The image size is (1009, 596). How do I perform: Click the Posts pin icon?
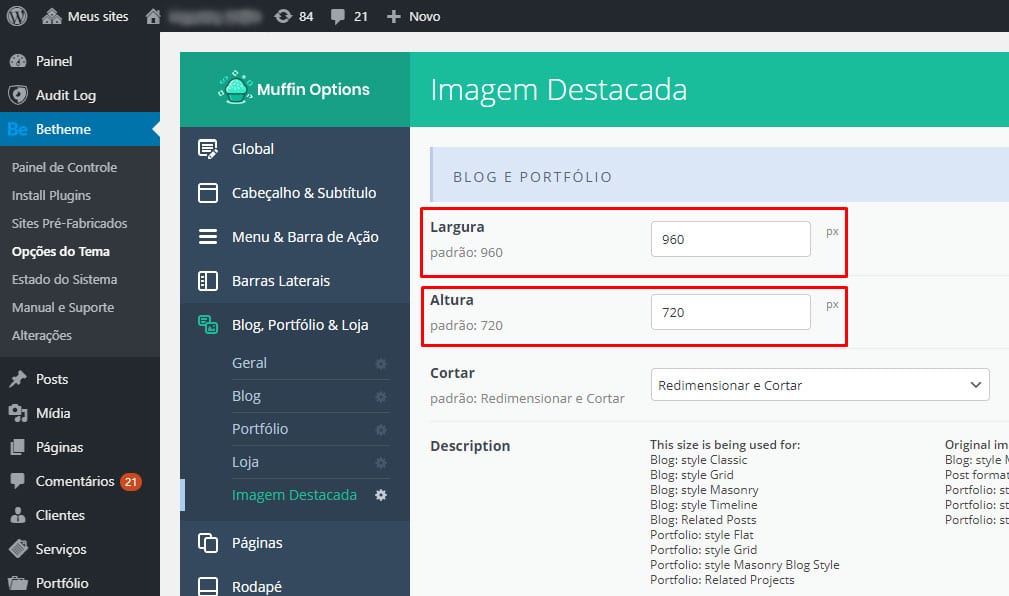(18, 379)
